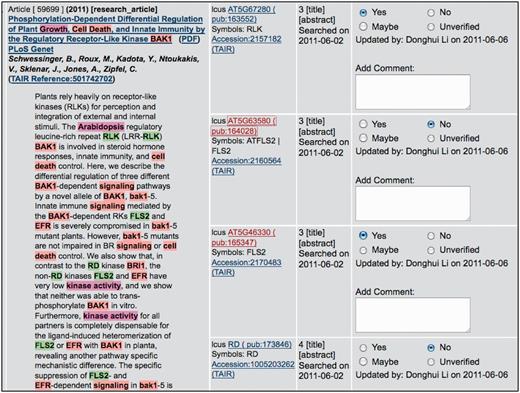The height and width of the screenshot is (393, 520).
Task: Open Accession:2170483 TAIR link
Action: pyautogui.click(x=246, y=267)
